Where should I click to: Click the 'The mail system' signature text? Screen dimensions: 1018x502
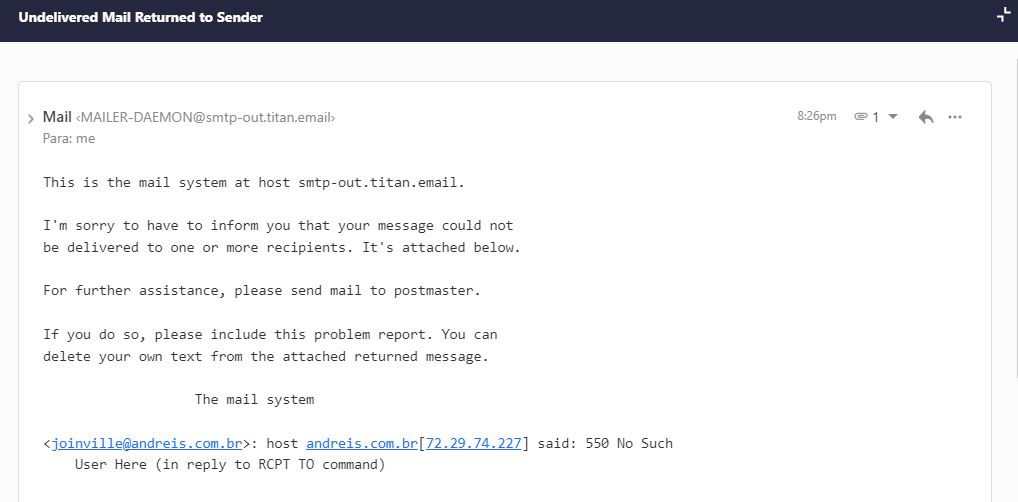[x=254, y=399]
